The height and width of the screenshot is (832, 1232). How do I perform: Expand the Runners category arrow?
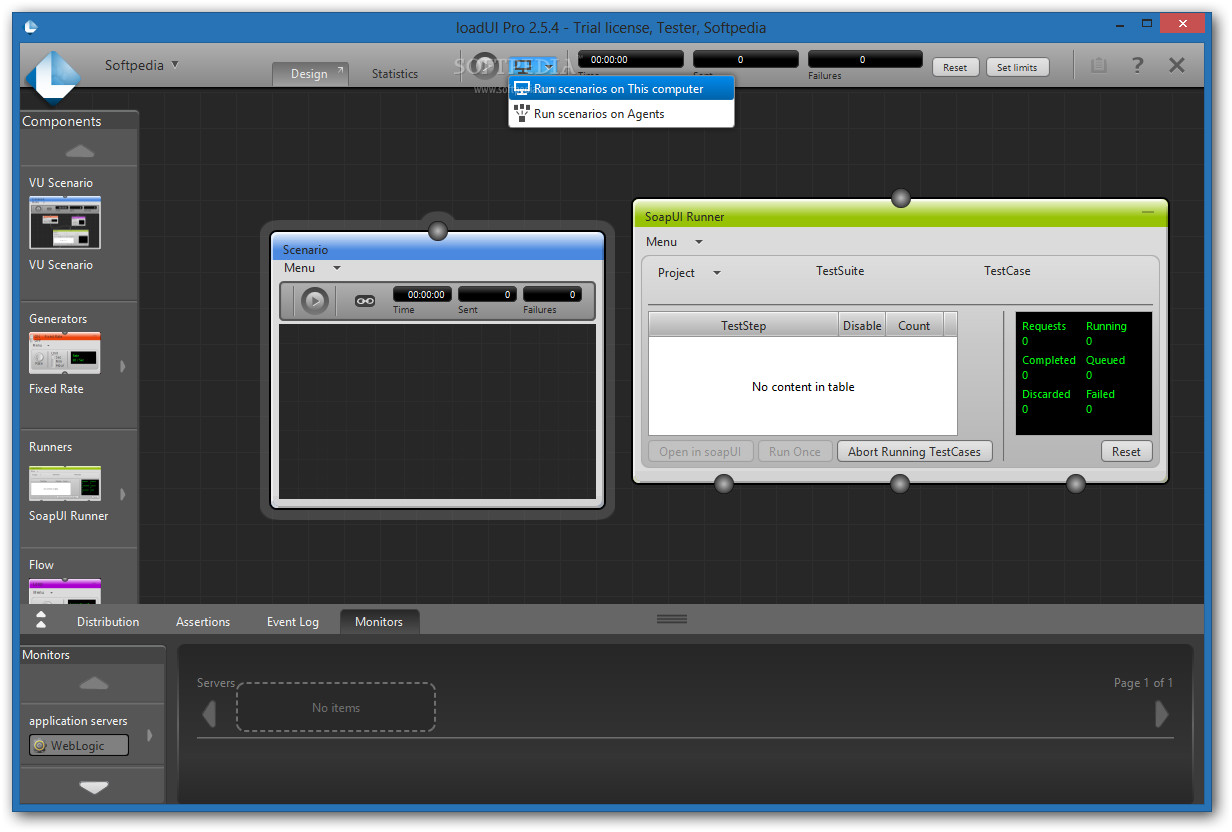123,493
